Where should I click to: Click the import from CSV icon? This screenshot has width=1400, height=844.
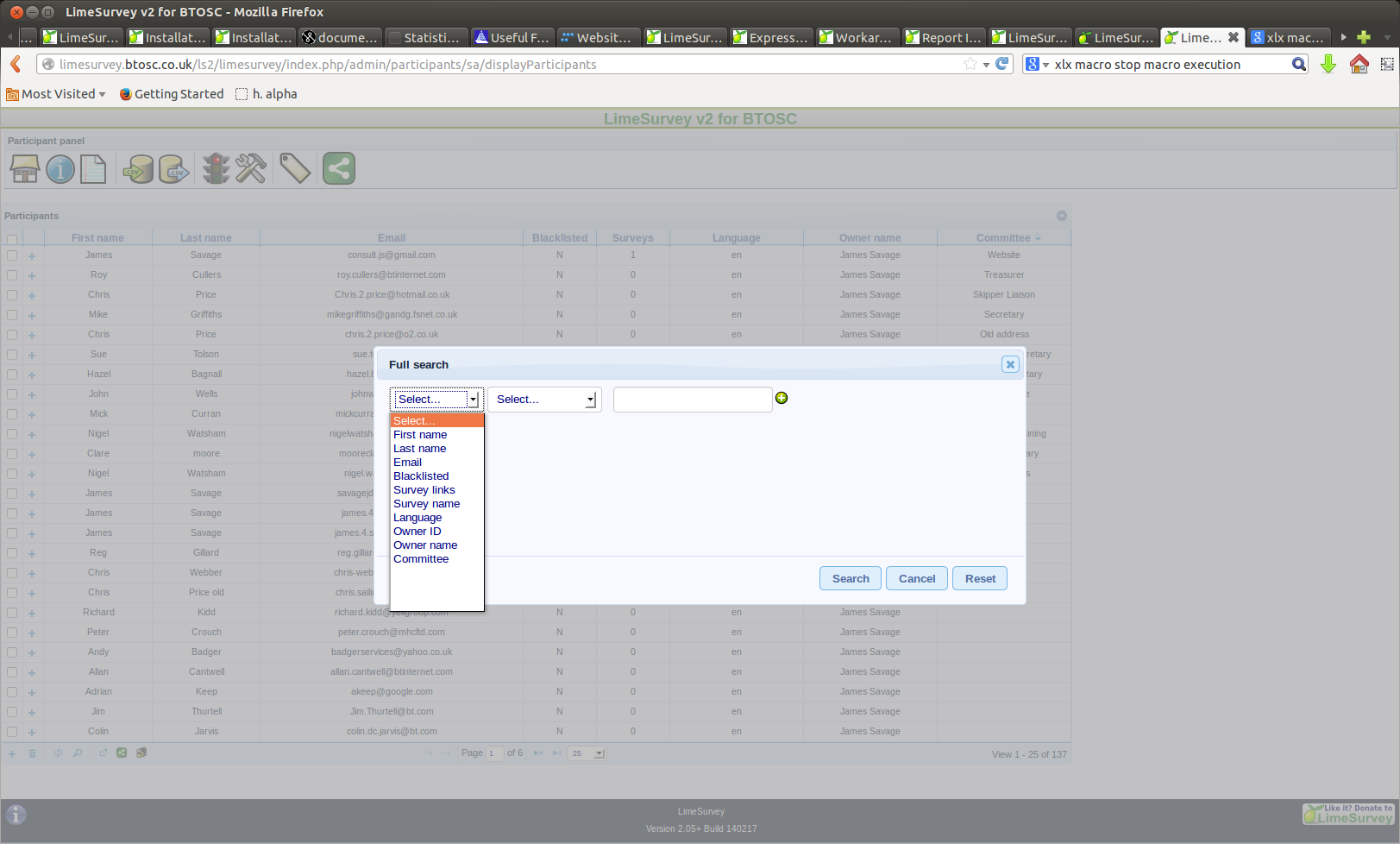tap(137, 169)
